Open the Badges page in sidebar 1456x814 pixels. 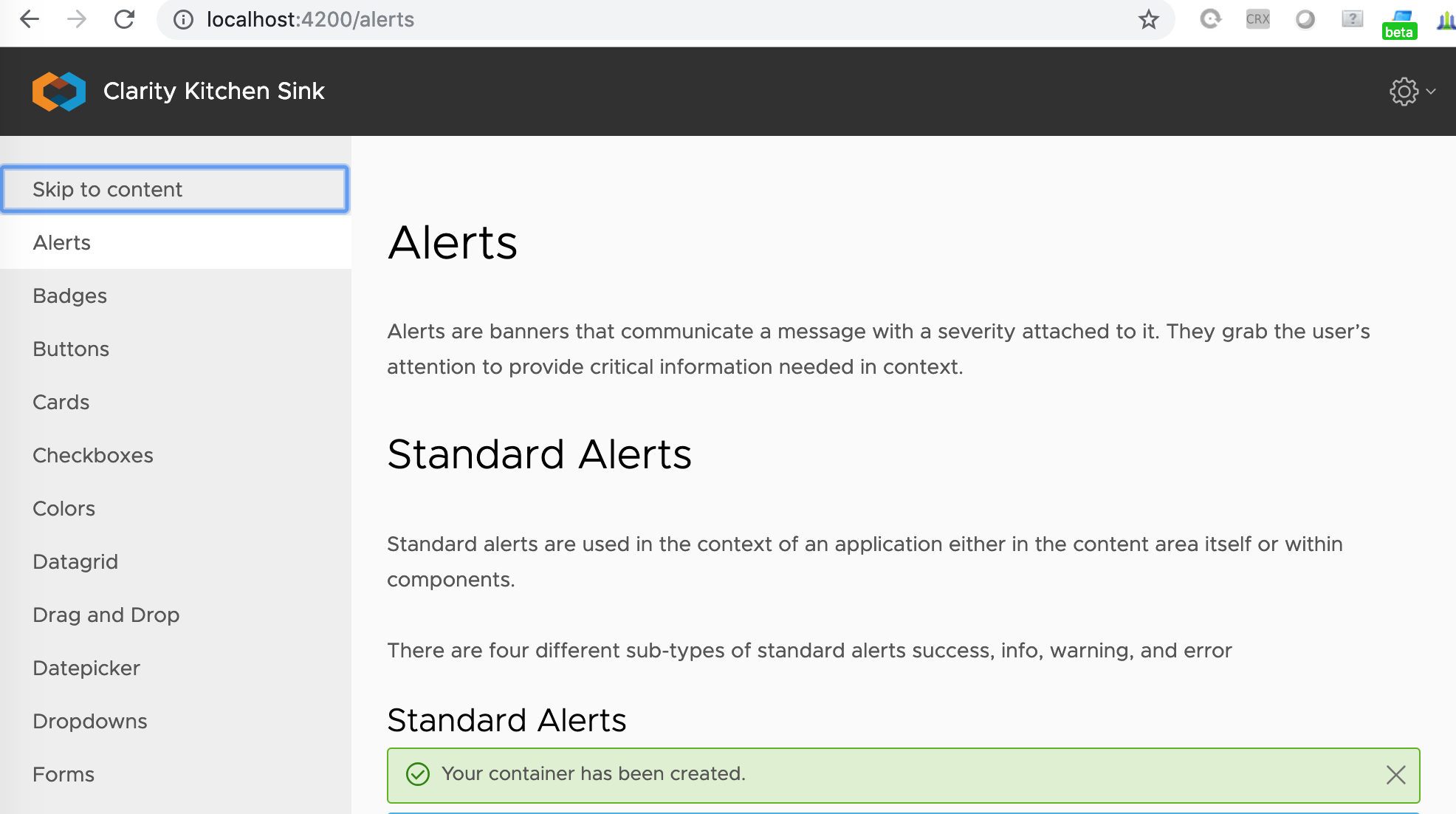(x=70, y=296)
